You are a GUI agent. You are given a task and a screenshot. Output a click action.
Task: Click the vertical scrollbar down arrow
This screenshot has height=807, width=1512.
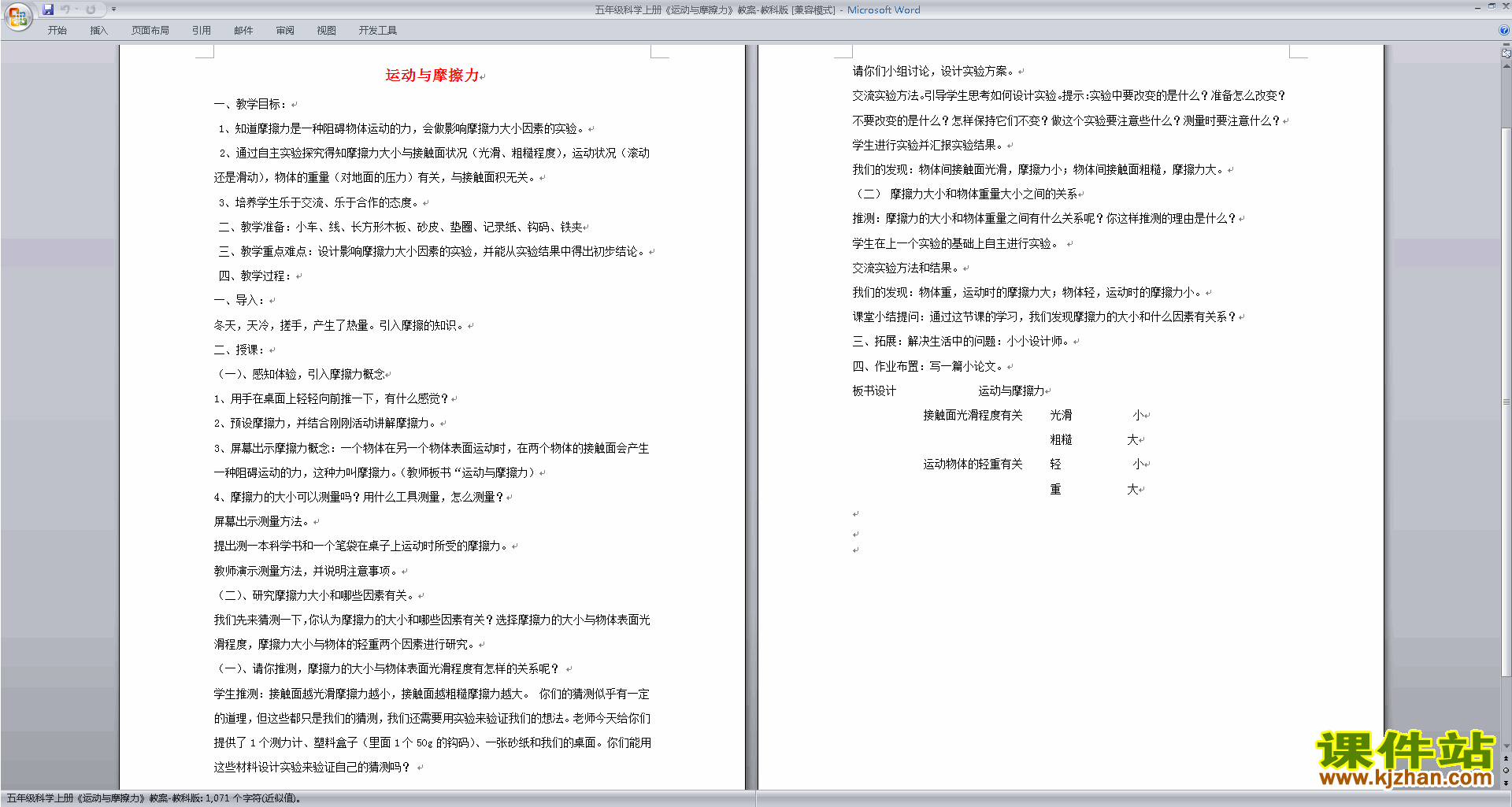pyautogui.click(x=1506, y=746)
